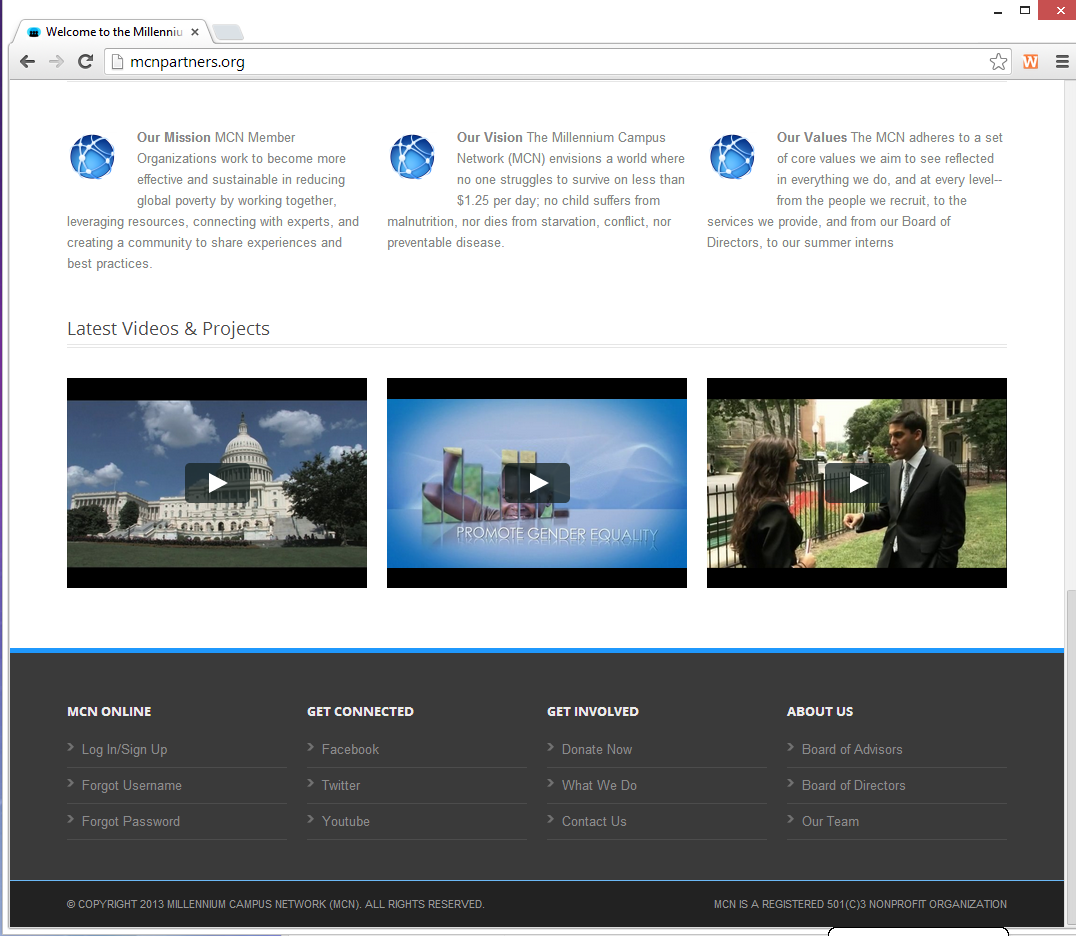
Task: Click the chevron beside Forgot Username
Action: tap(71, 783)
